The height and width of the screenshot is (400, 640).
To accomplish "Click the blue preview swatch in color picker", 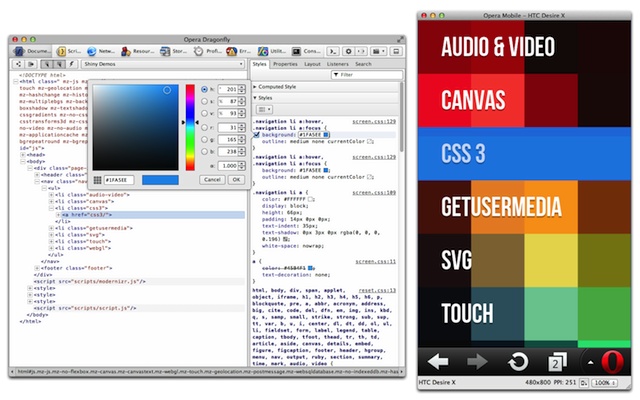I will click(x=160, y=180).
